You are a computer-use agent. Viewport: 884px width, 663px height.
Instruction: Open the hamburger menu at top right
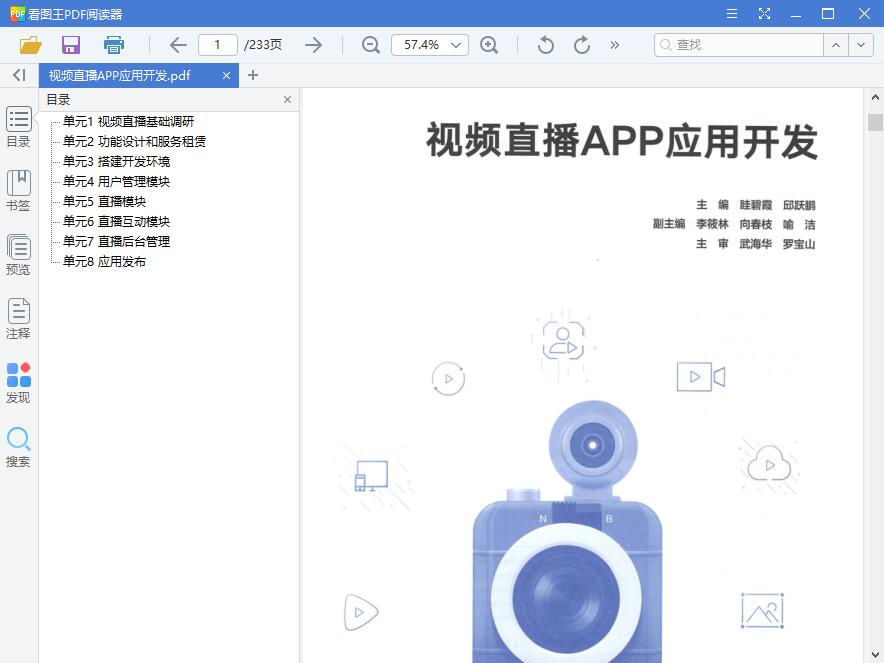point(731,13)
